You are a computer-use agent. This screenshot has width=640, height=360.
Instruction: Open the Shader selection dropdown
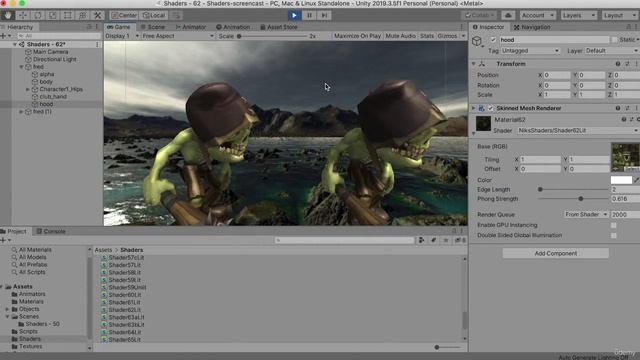click(578, 131)
